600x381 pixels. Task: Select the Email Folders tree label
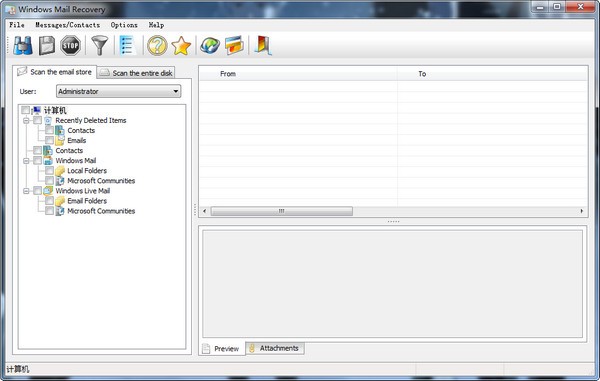[87, 201]
